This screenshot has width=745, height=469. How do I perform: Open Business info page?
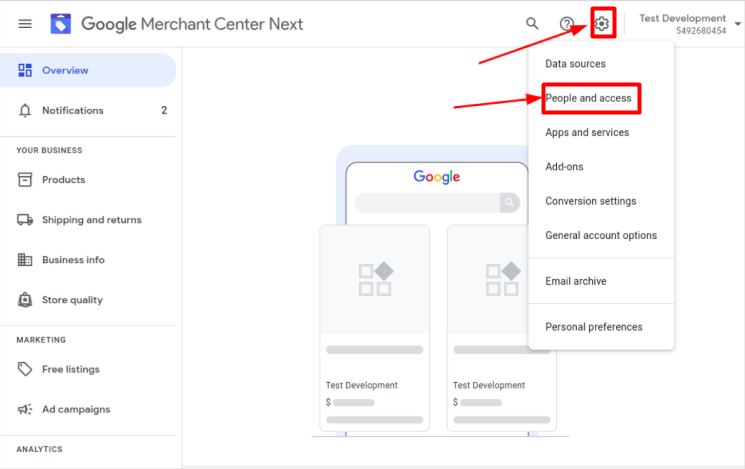click(88, 259)
